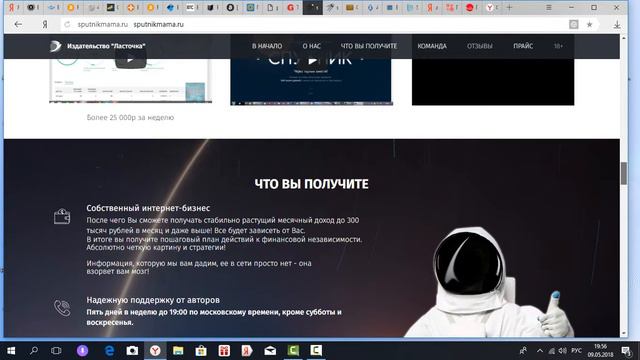Switch to the last tab with Y favicon

(x=491, y=7)
